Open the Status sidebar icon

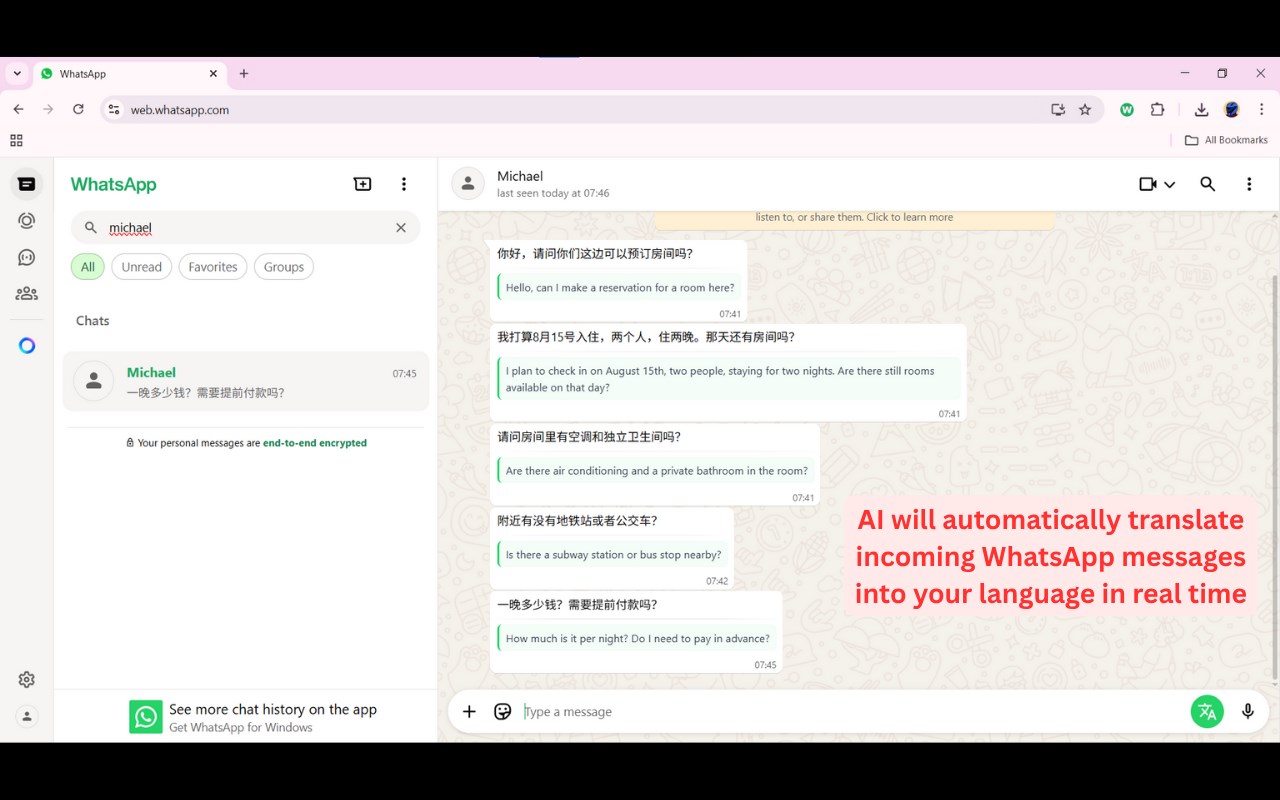pyautogui.click(x=27, y=221)
